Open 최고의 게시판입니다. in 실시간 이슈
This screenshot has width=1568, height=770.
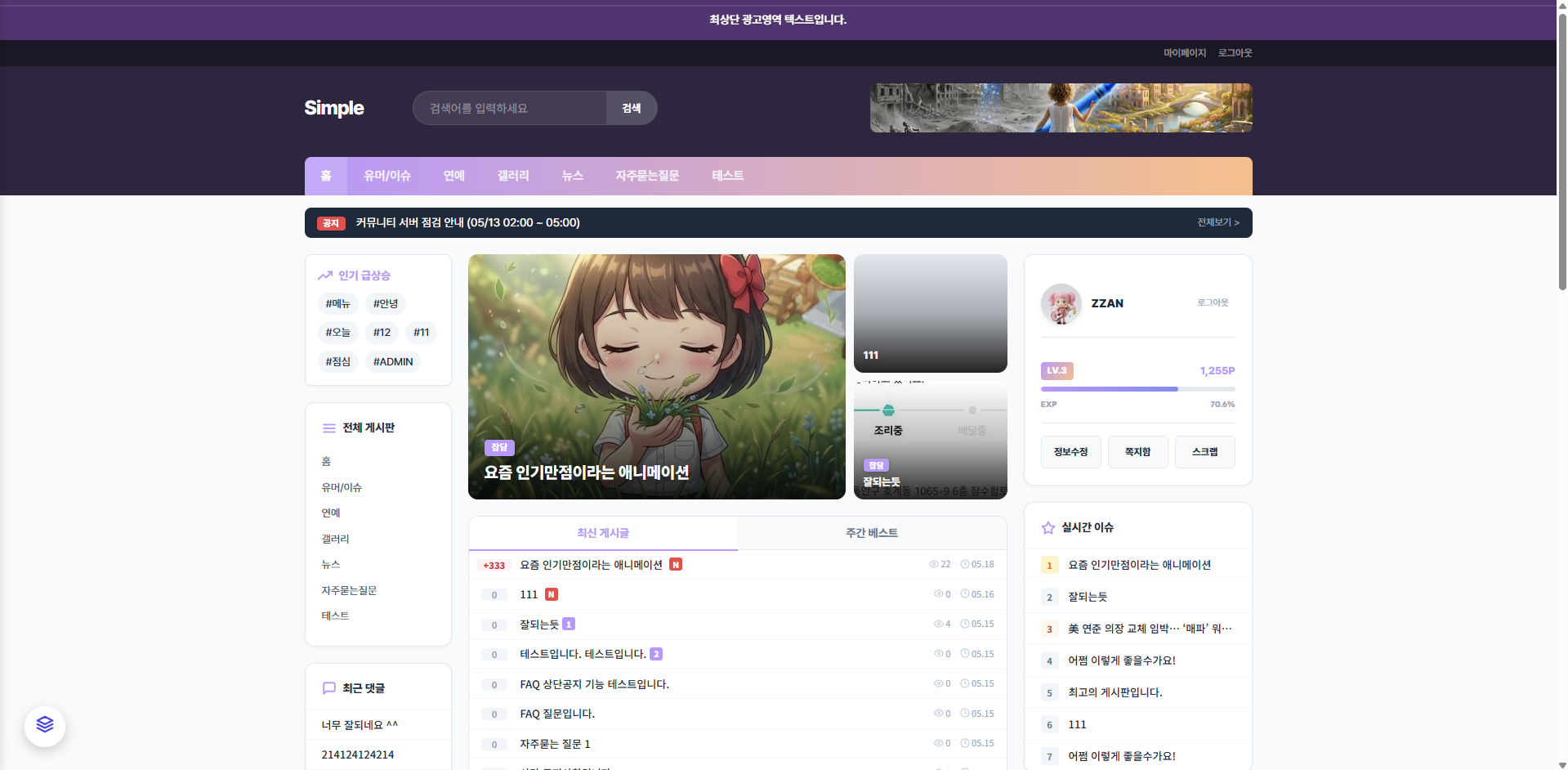(x=1115, y=693)
